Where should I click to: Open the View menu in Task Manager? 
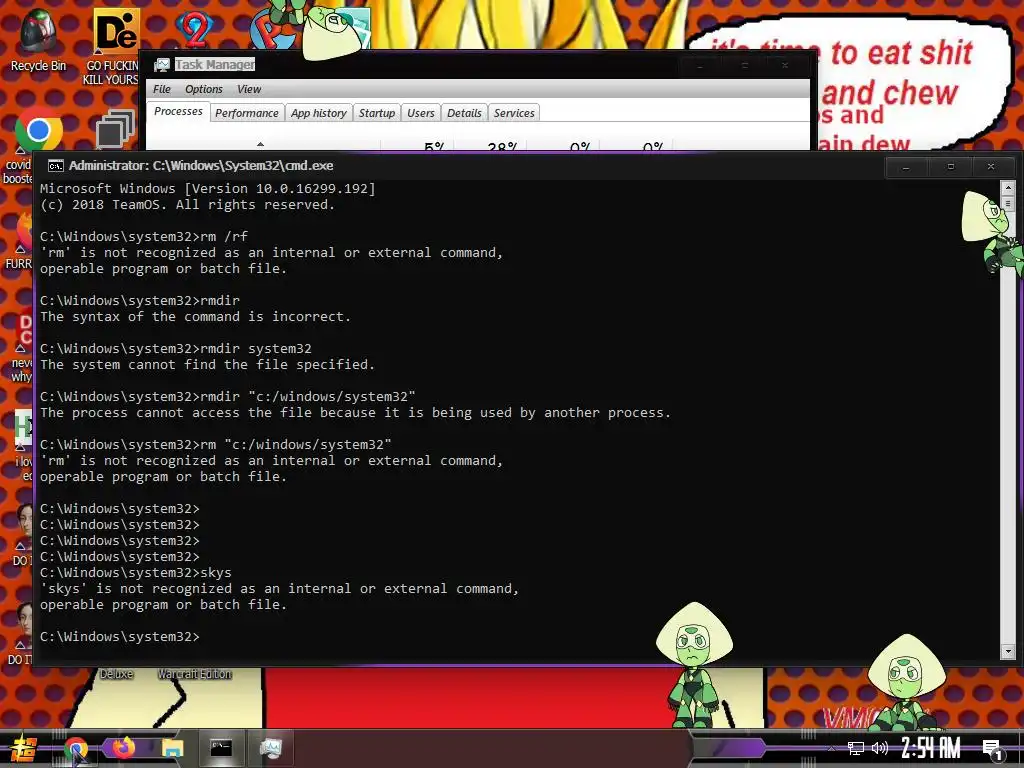click(249, 89)
